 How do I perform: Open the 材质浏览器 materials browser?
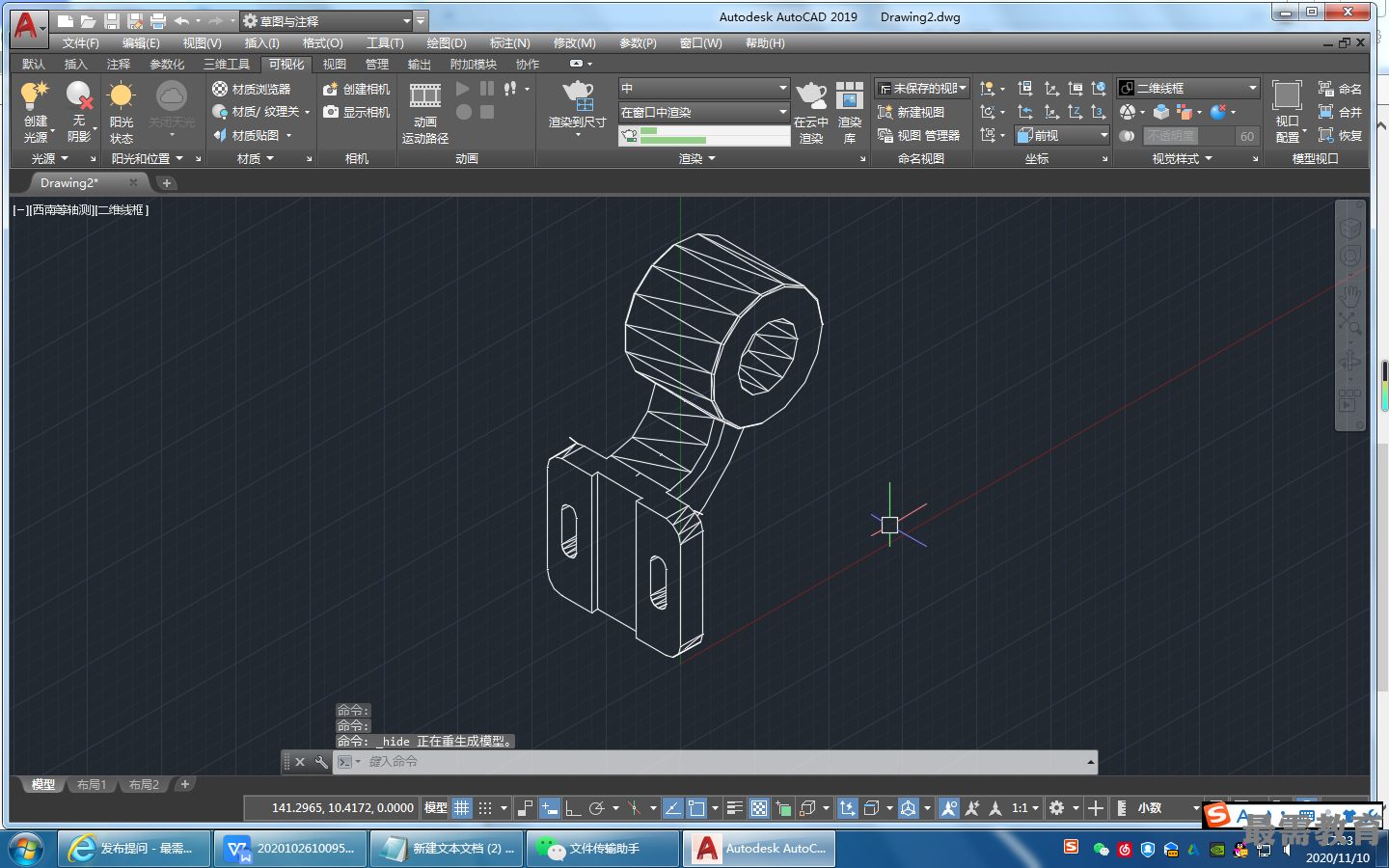point(252,89)
